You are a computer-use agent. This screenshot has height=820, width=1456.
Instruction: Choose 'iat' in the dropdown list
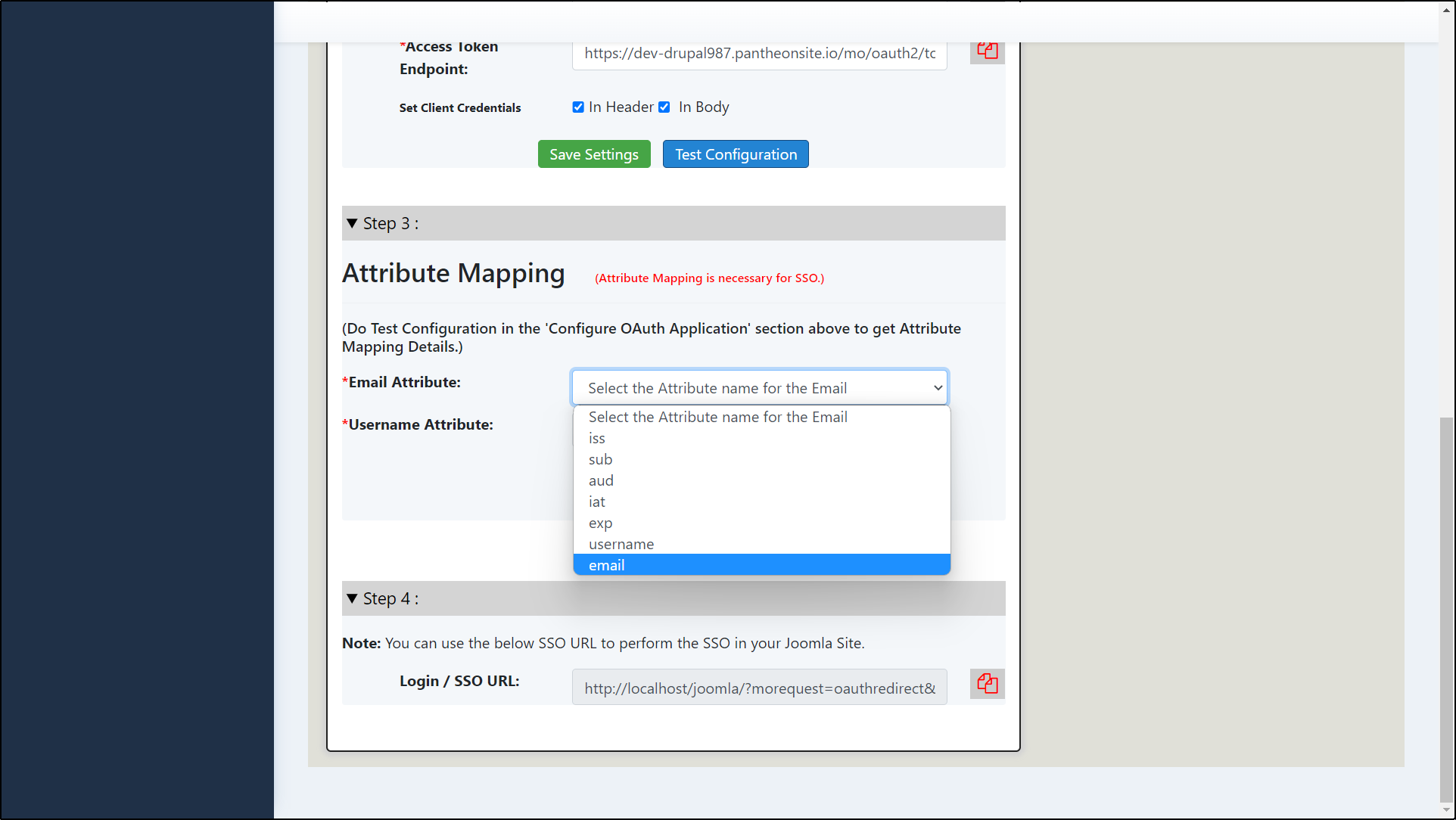point(761,502)
